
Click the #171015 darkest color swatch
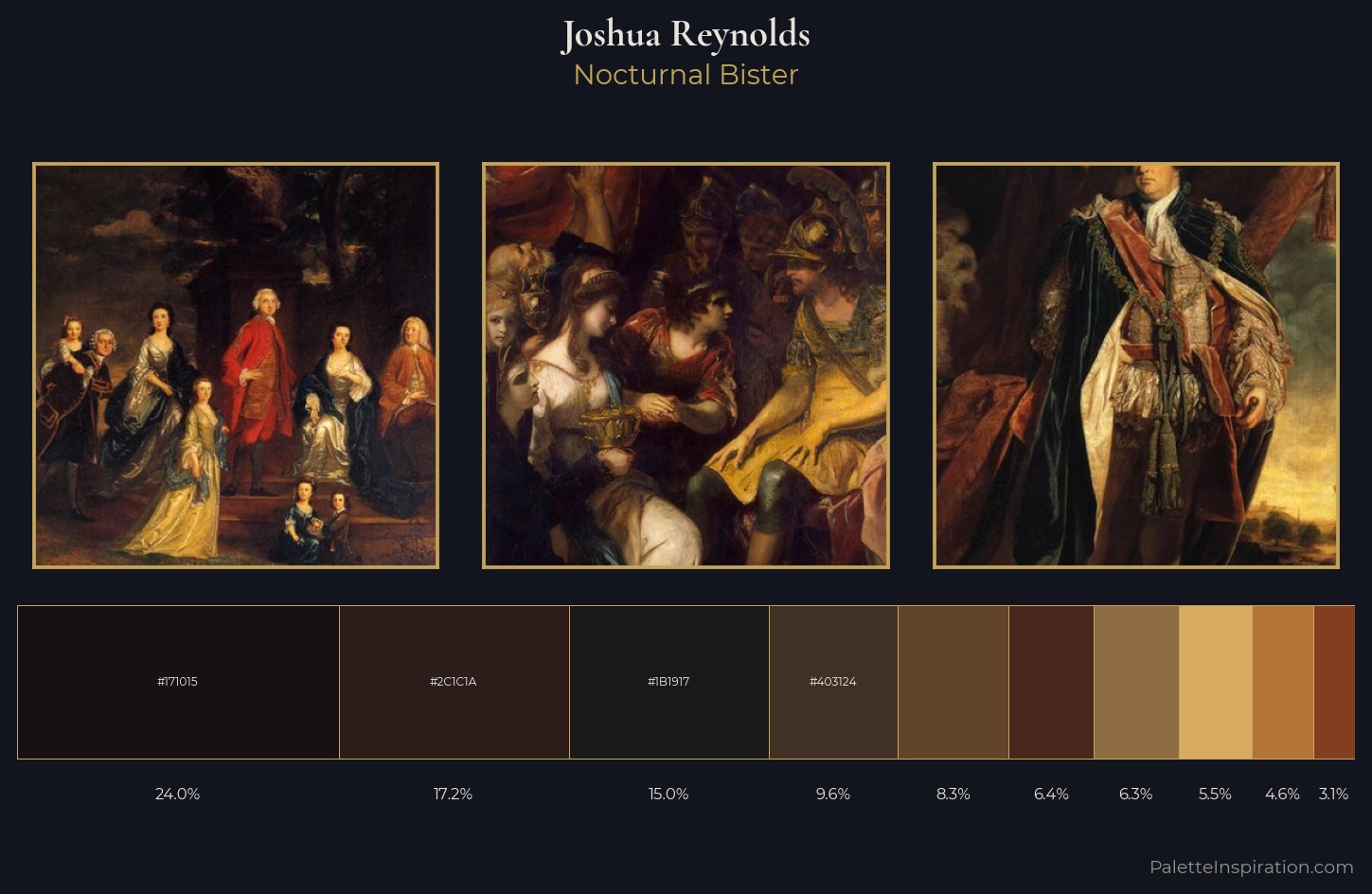click(178, 682)
